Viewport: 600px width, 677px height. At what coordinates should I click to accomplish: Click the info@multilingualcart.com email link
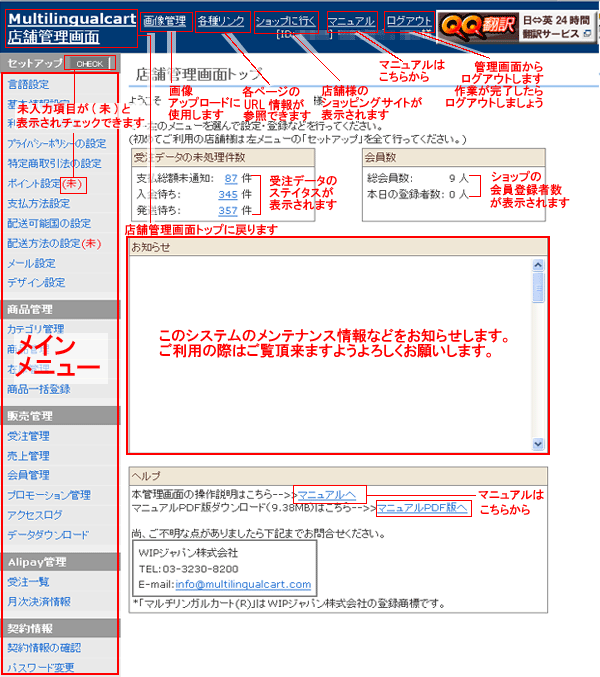point(243,584)
